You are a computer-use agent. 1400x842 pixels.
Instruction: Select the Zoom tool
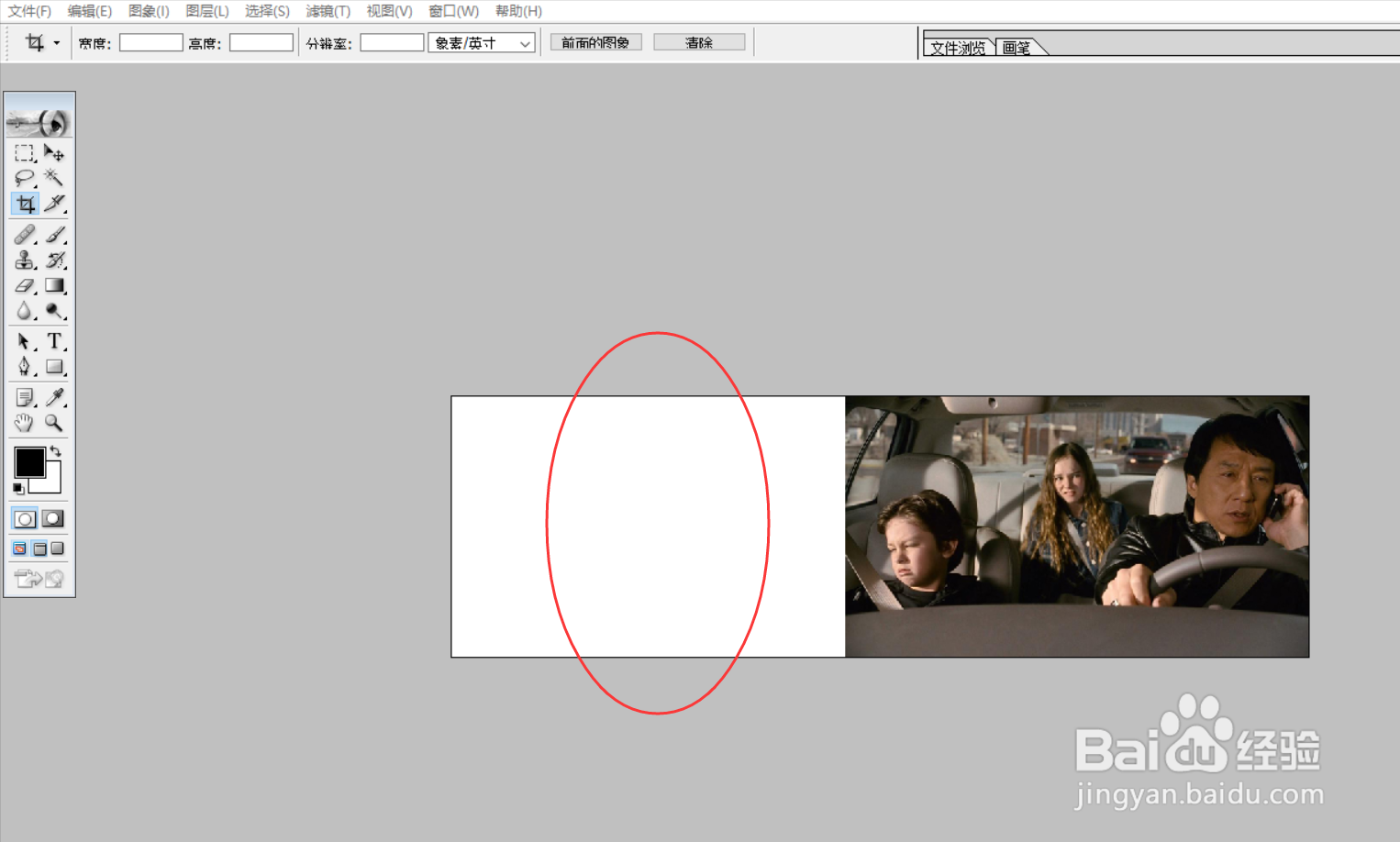coord(54,423)
